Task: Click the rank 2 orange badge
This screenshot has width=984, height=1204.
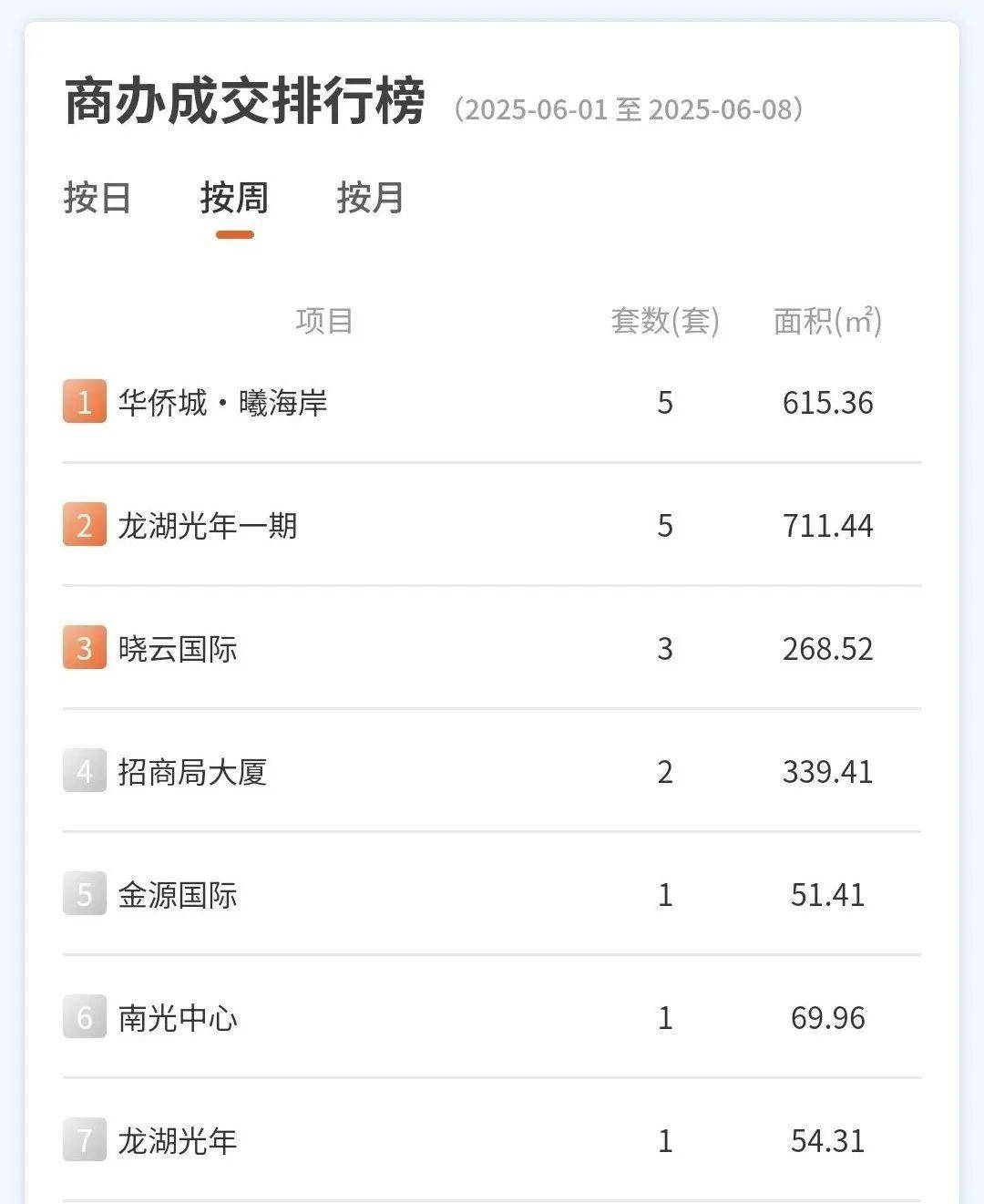Action: pos(85,525)
